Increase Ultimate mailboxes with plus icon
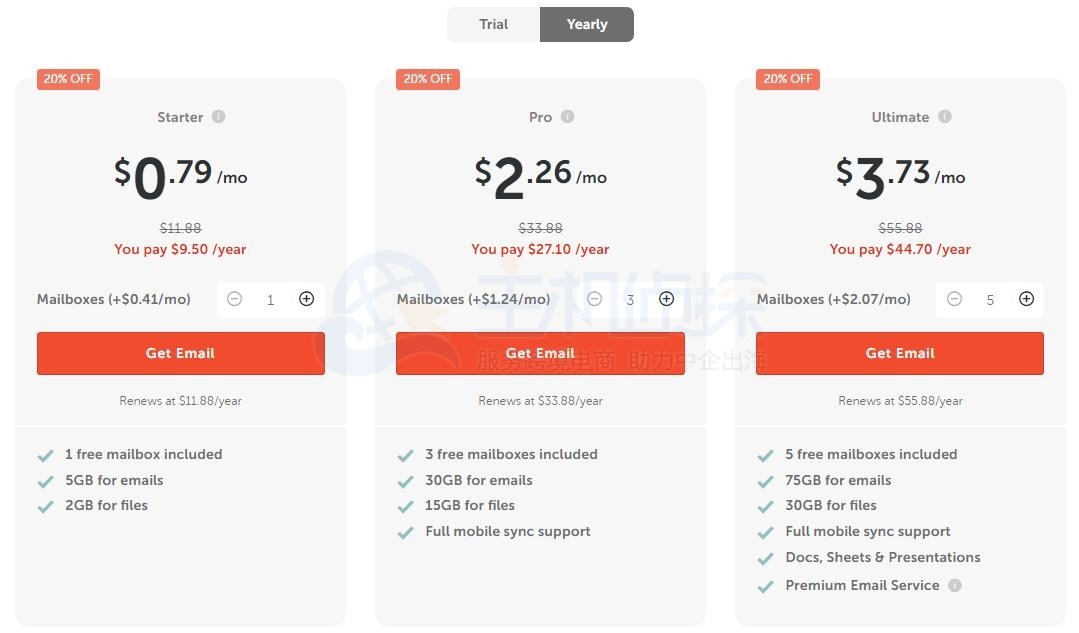The image size is (1079, 633). point(1026,299)
